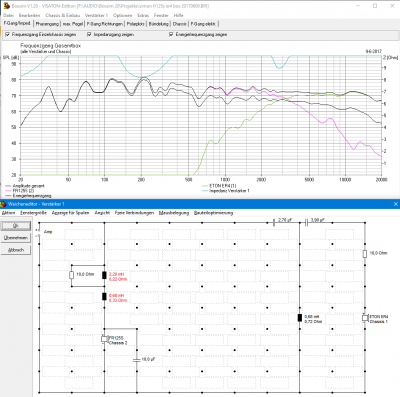Open the Anzeige für Spulen menu
Viewport: 400px width, 397px height.
click(70, 213)
